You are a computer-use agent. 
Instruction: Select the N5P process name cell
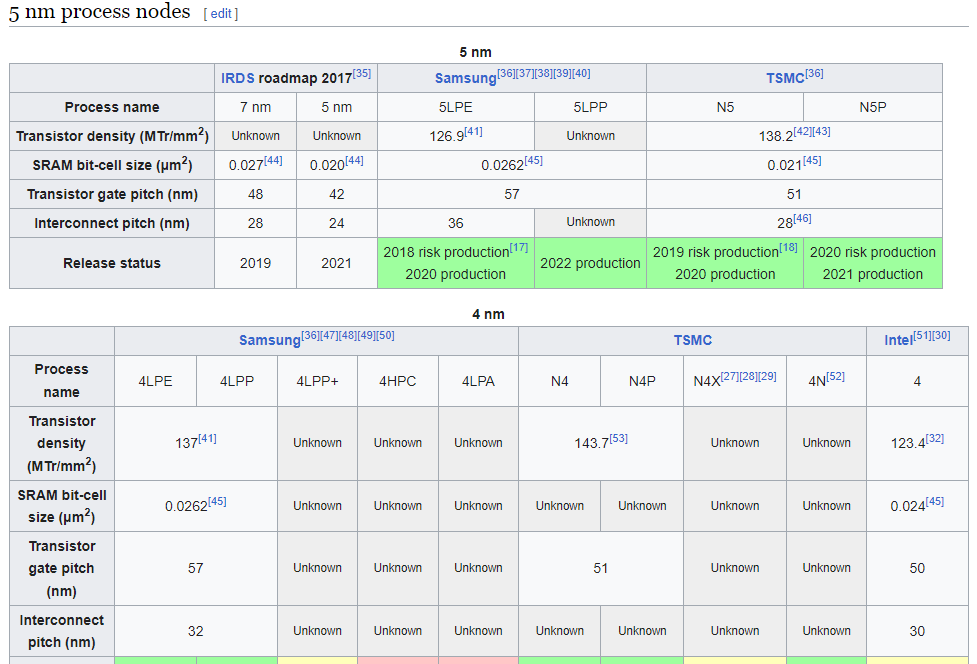872,107
